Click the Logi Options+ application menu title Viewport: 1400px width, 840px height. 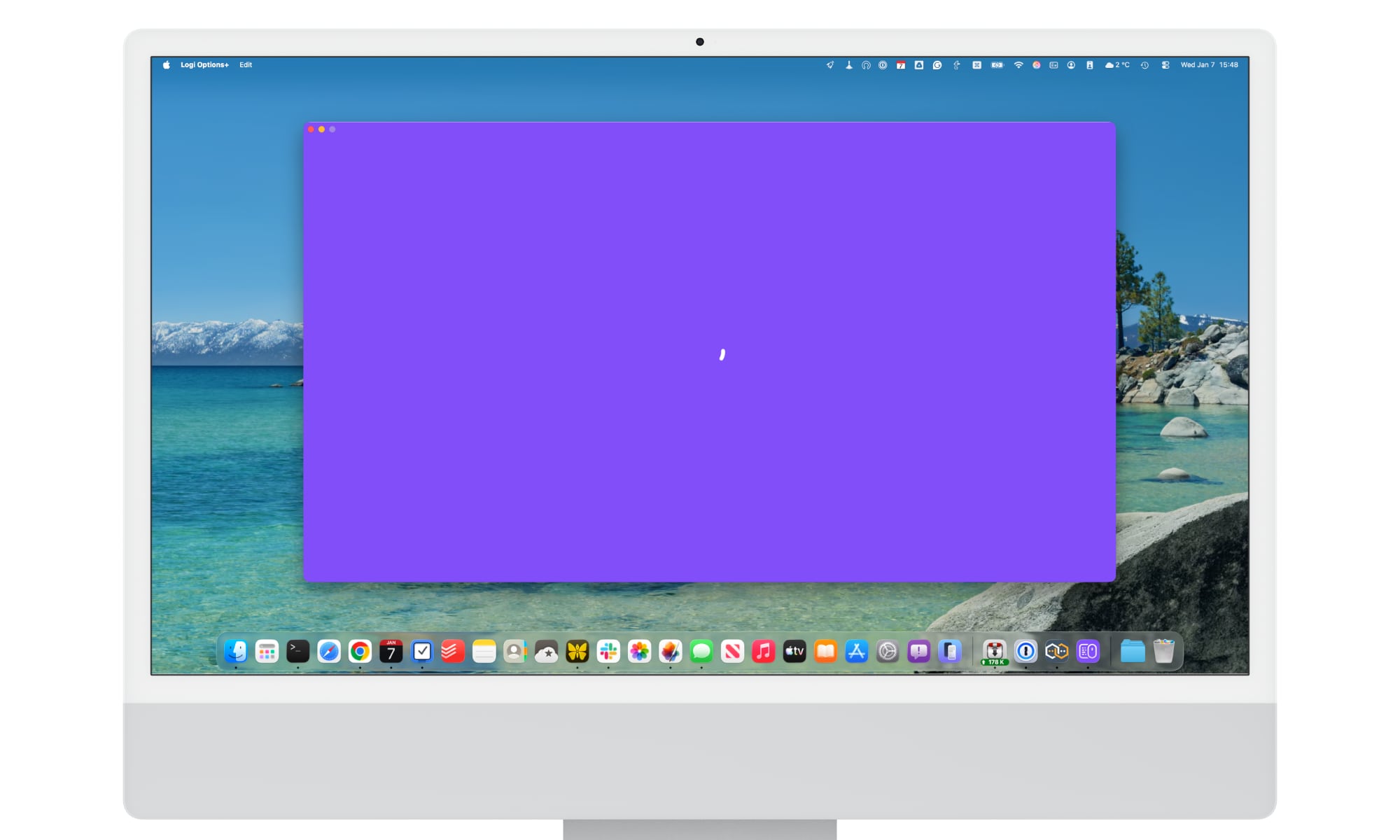(x=206, y=64)
